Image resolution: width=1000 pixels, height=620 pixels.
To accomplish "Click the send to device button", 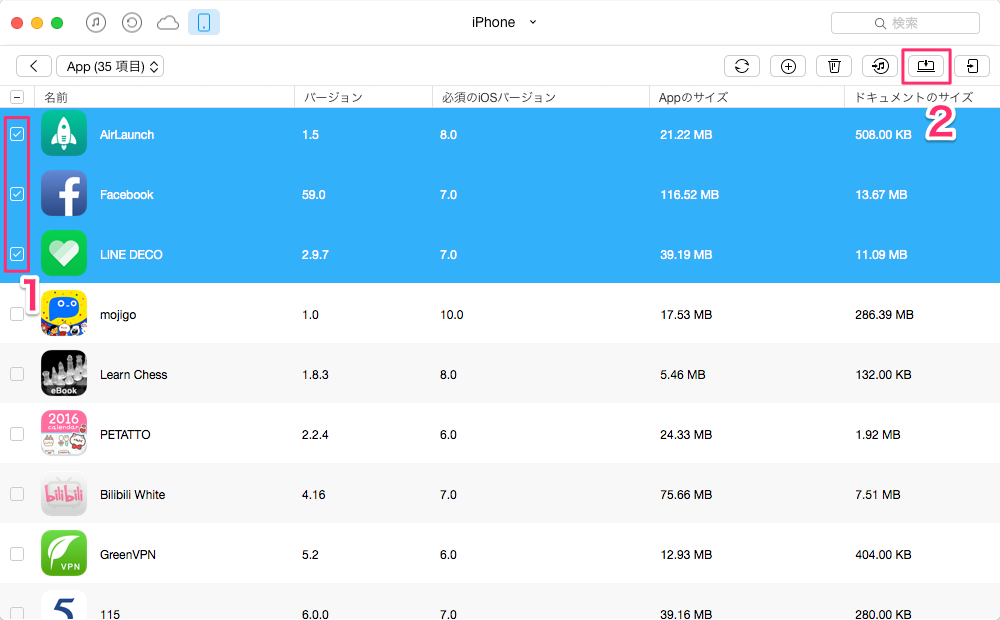I will [972, 66].
